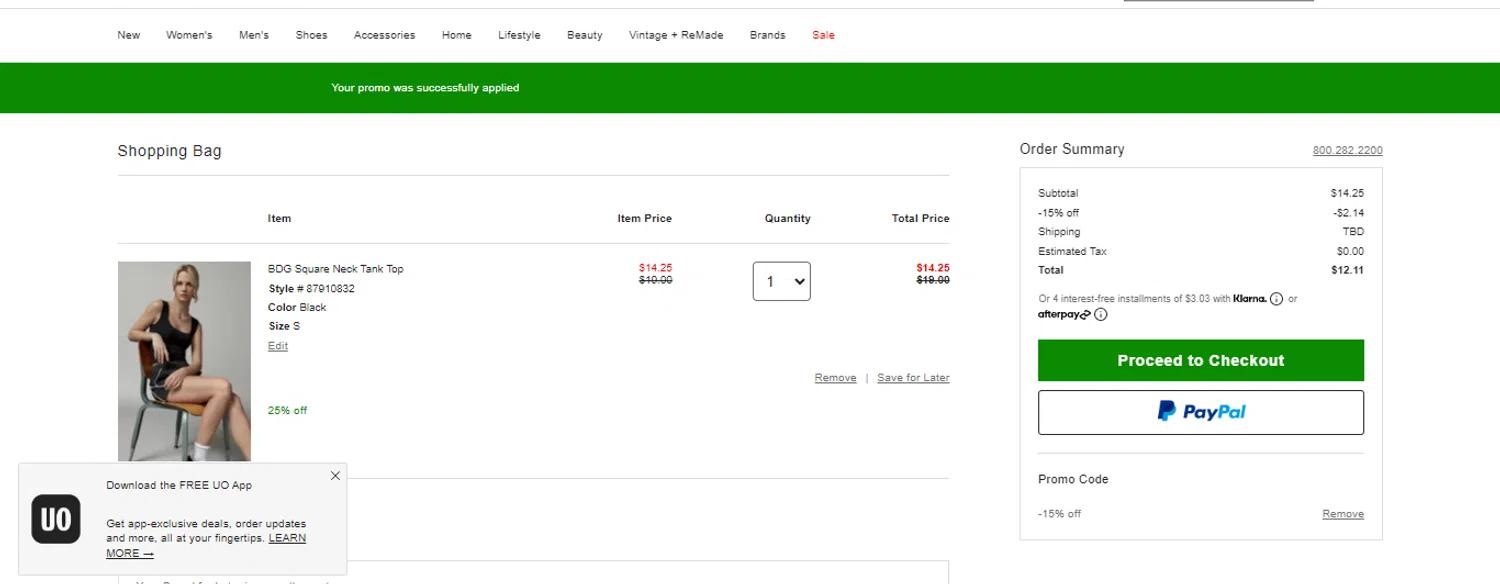Open the Beauty menu
1500x584 pixels.
(x=584, y=35)
